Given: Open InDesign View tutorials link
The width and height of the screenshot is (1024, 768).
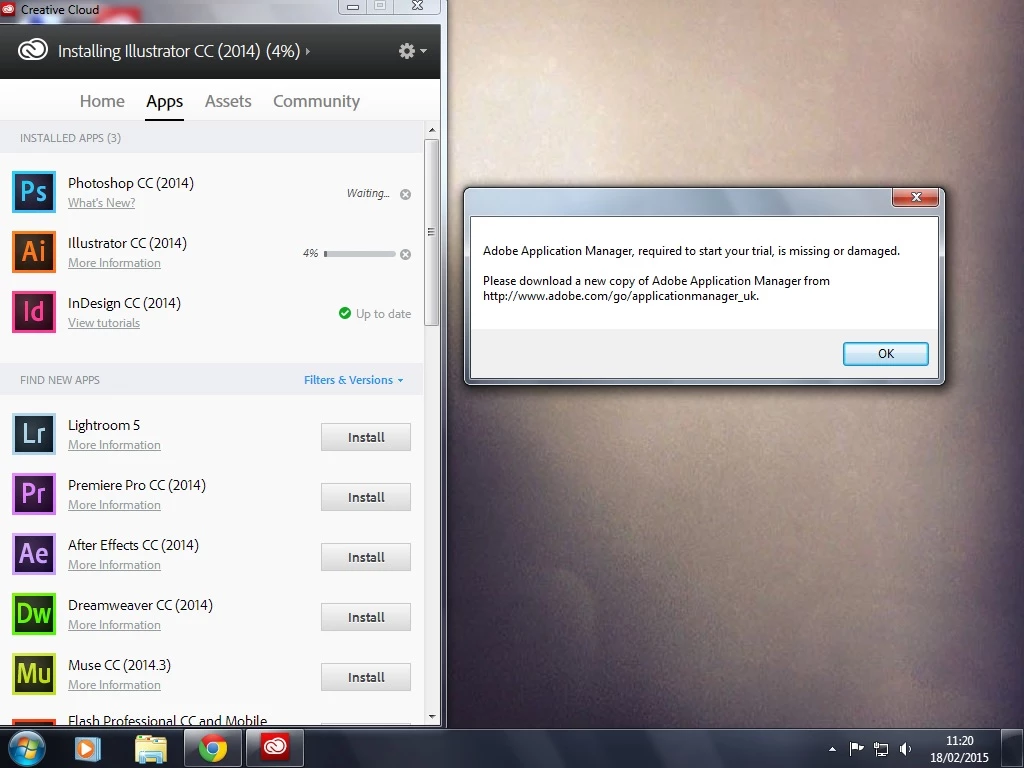Looking at the screenshot, I should 104,323.
